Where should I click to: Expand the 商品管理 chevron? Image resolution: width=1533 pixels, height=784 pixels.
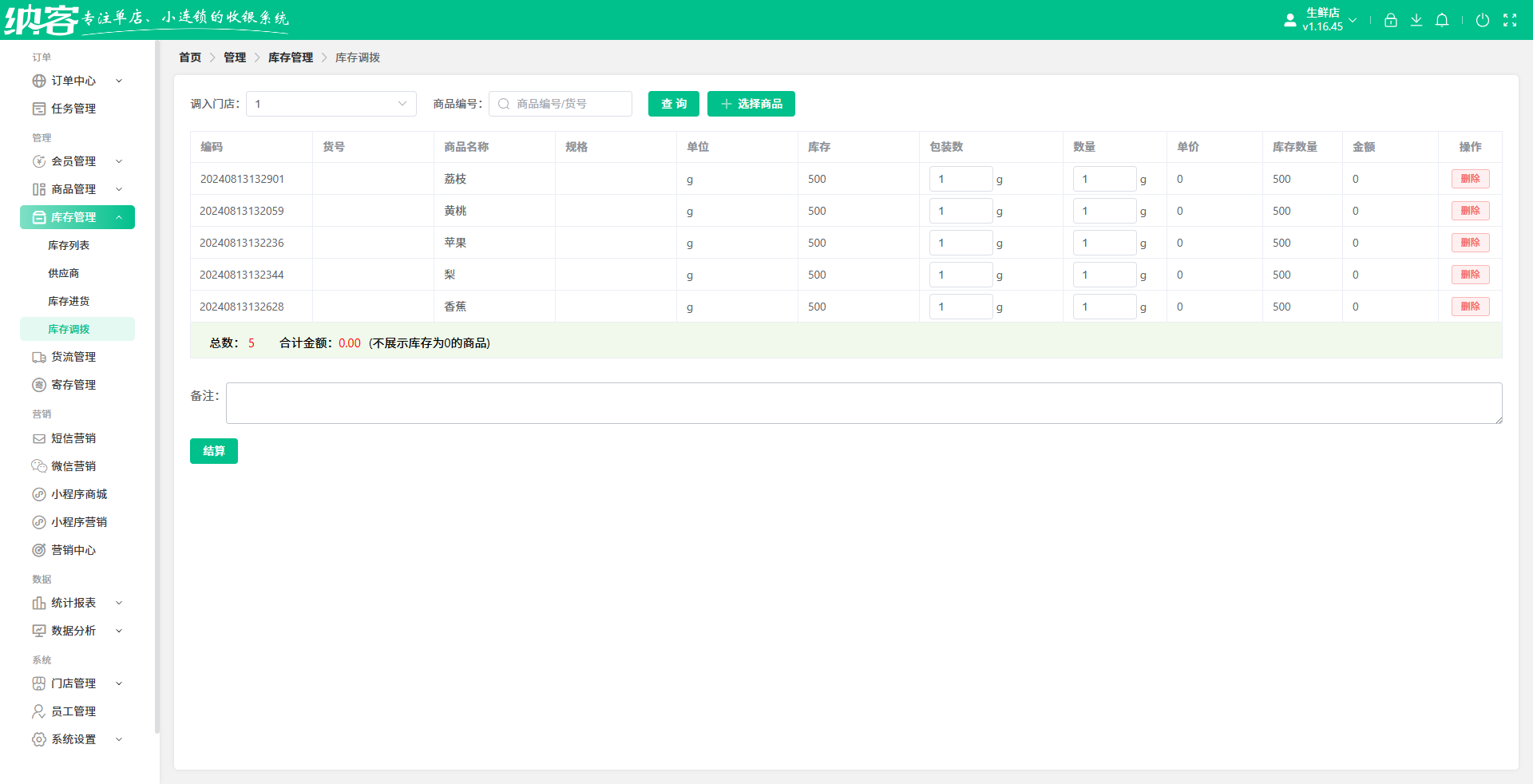tap(119, 189)
